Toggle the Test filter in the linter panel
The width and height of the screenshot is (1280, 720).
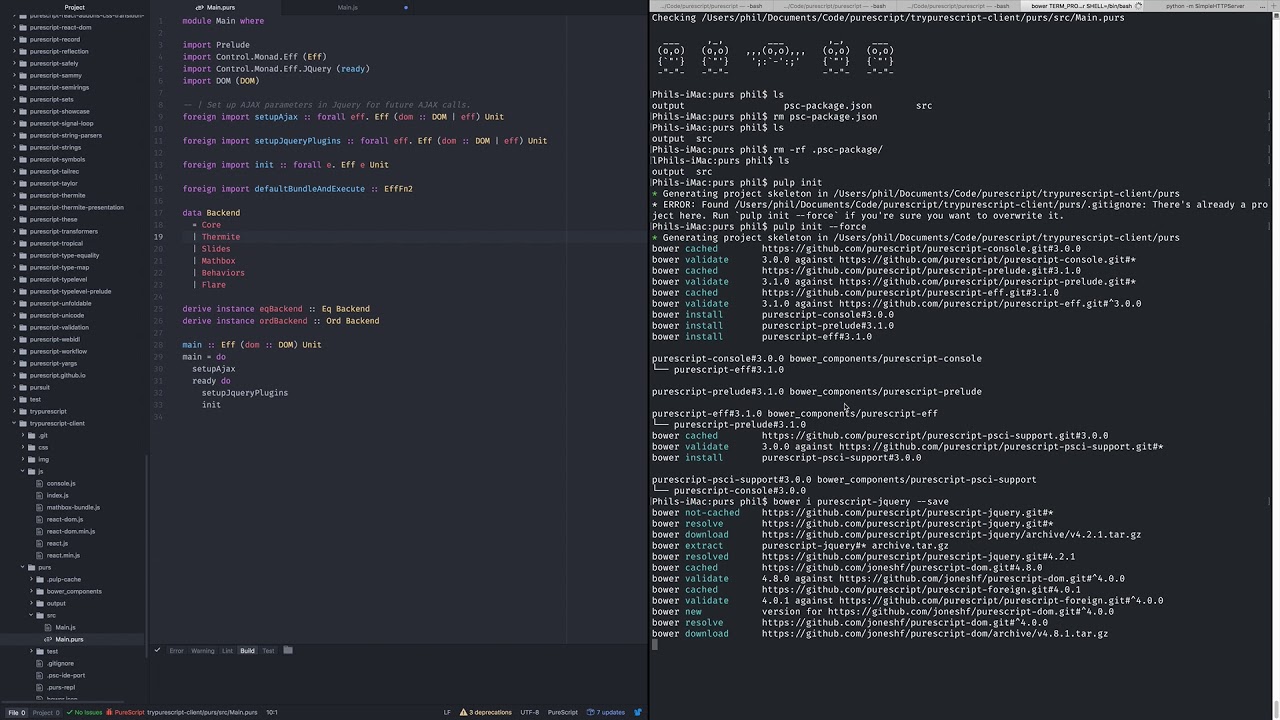coord(268,650)
